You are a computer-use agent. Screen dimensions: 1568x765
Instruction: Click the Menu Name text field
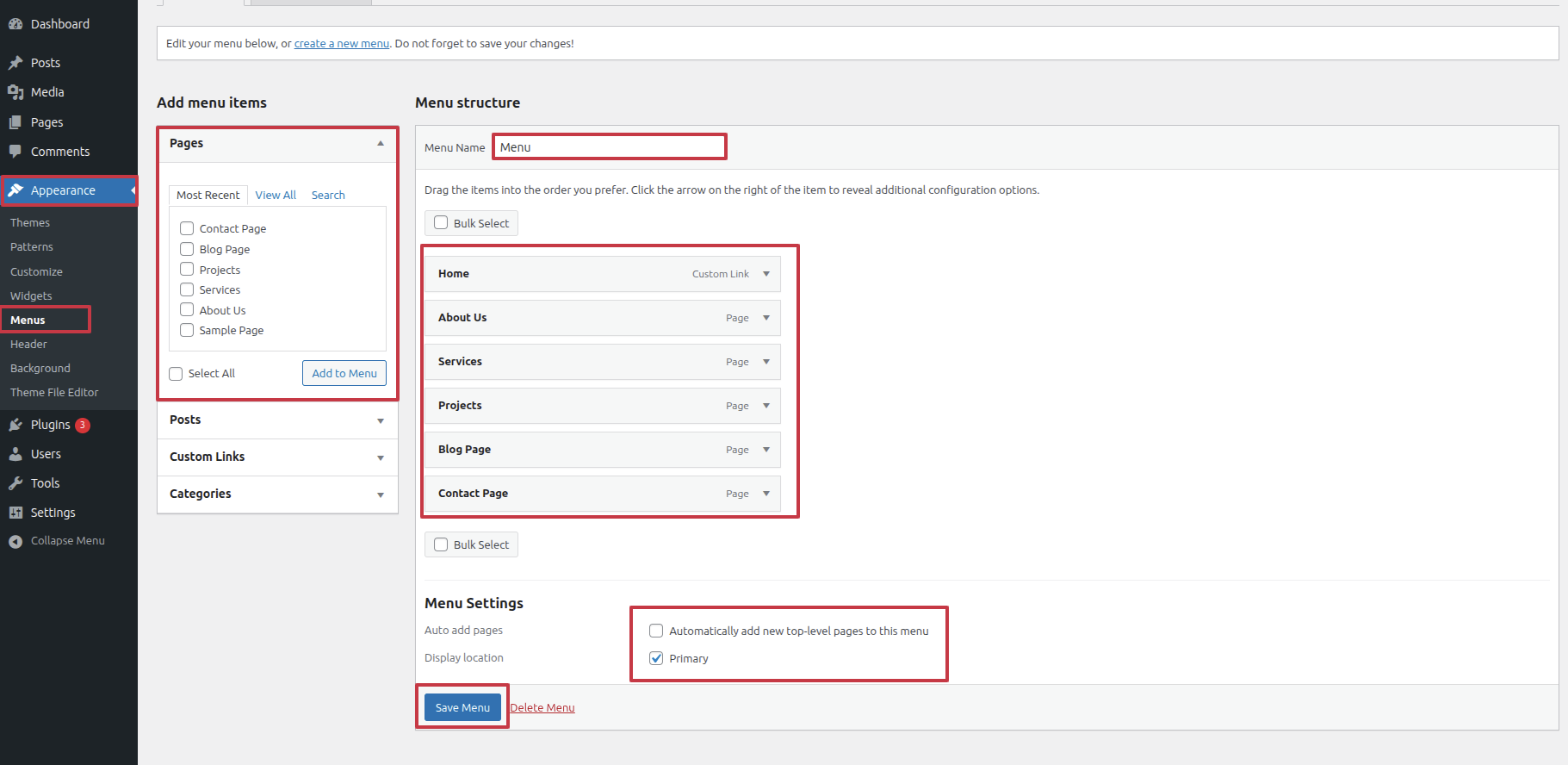(610, 147)
